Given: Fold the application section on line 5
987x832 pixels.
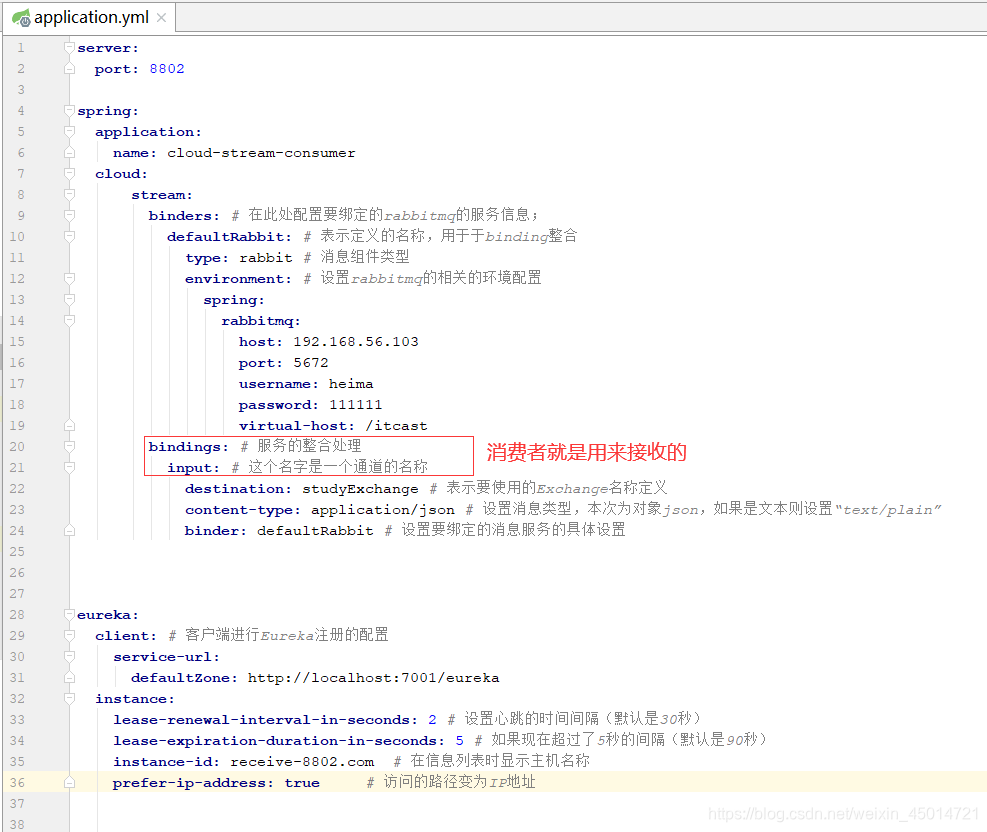Looking at the screenshot, I should (69, 132).
